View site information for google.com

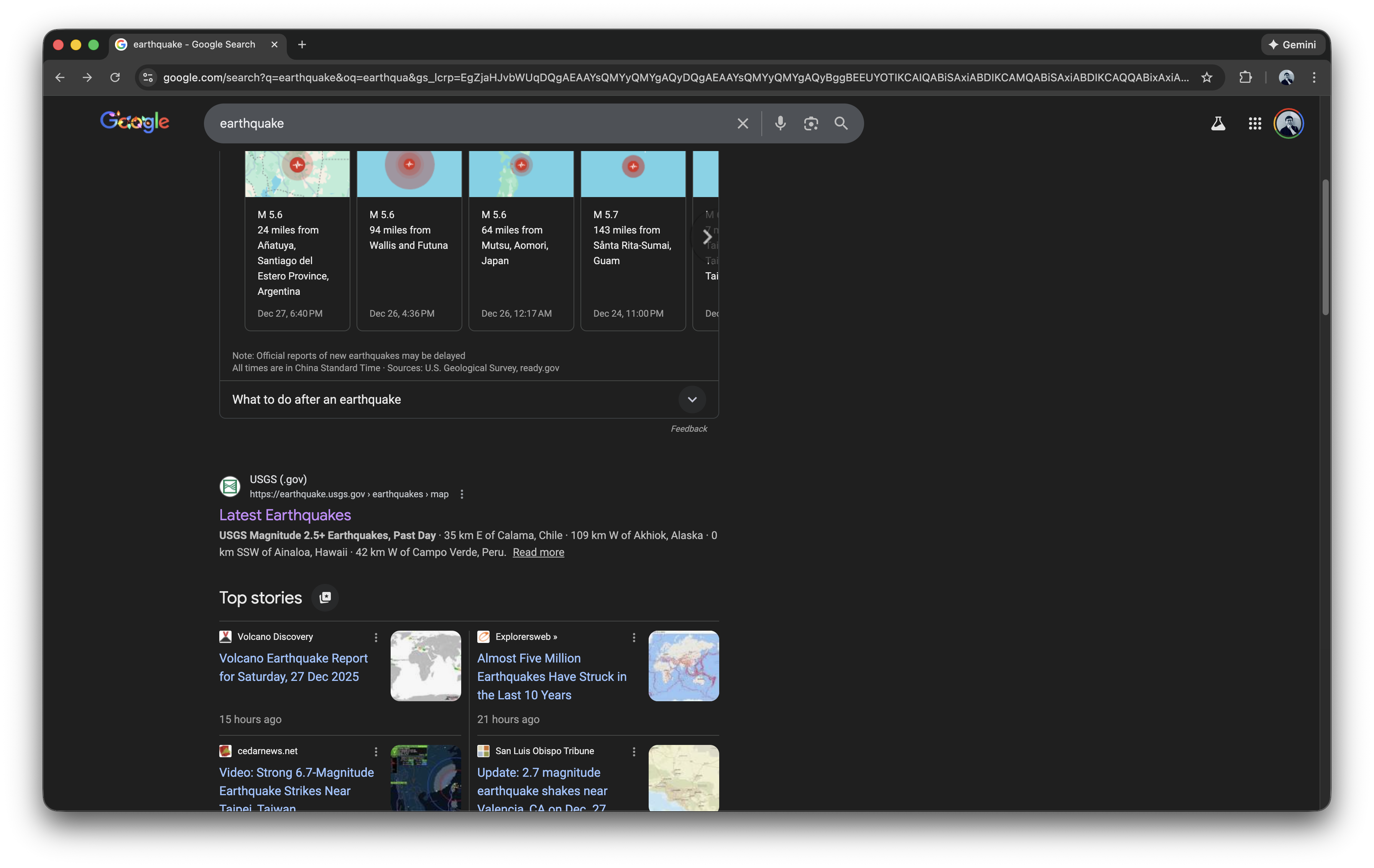tap(148, 77)
